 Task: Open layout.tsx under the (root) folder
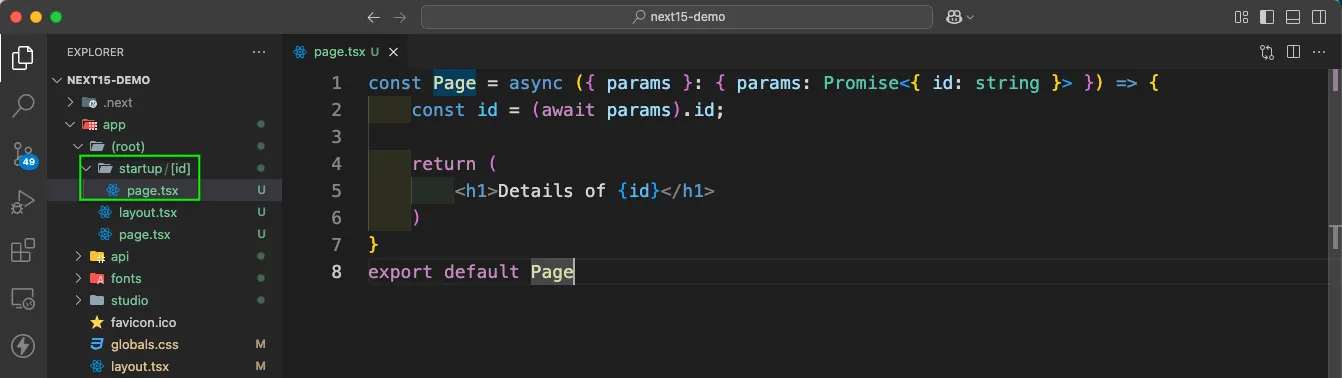coord(164,212)
